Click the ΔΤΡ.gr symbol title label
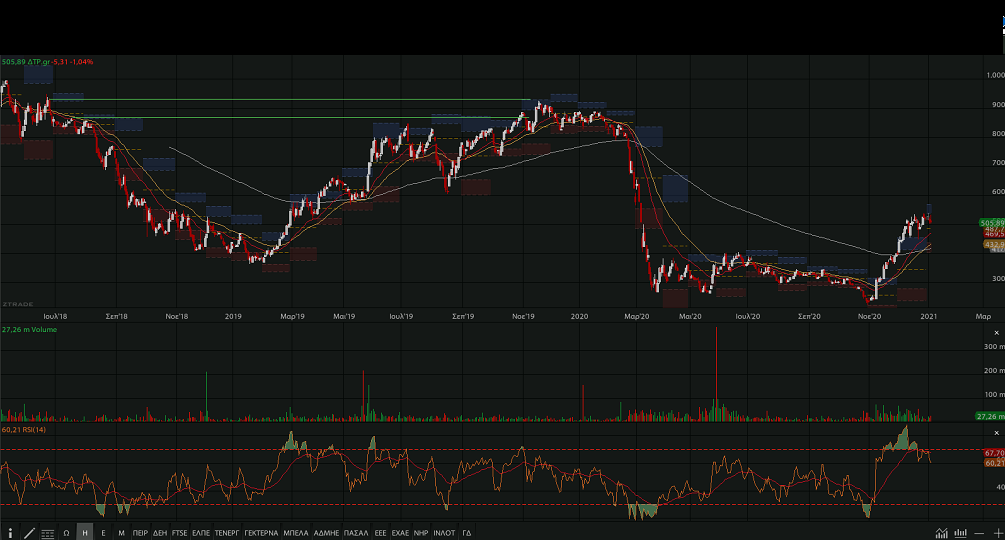 (x=40, y=62)
